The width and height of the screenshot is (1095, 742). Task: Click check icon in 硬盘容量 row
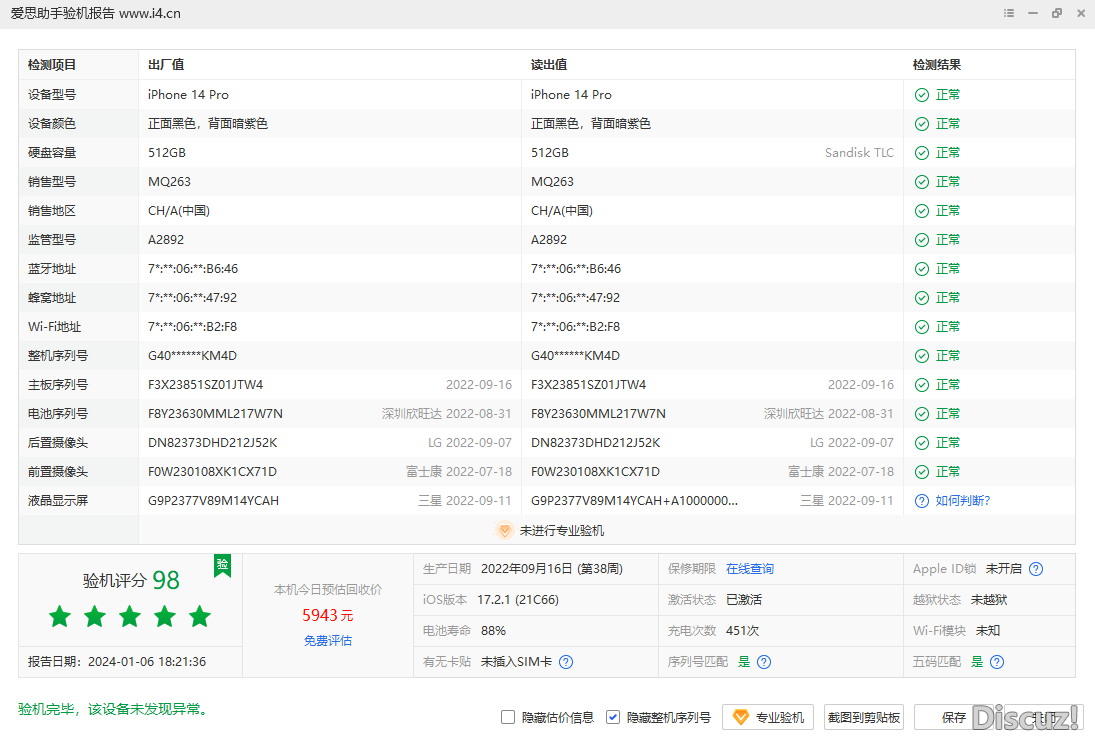(922, 153)
